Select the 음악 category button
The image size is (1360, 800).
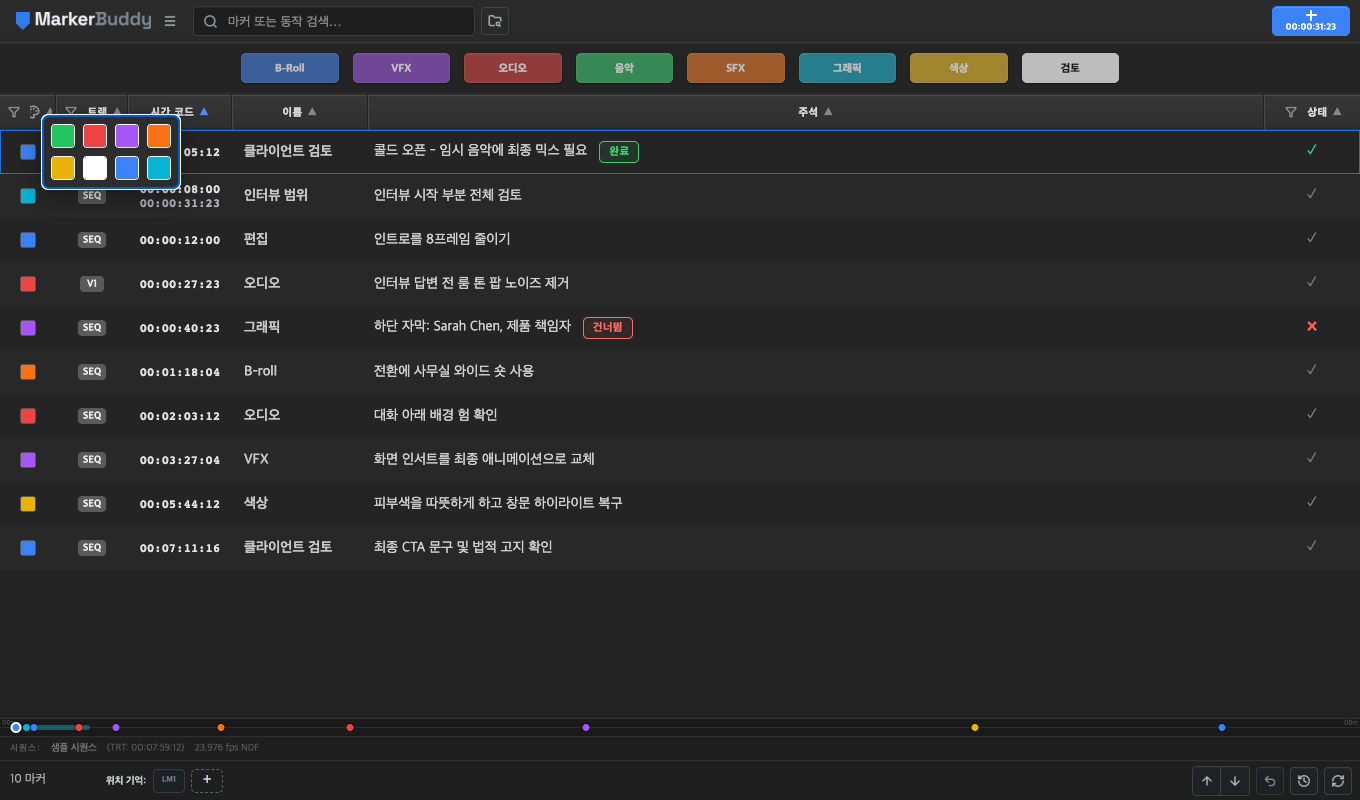[x=624, y=68]
